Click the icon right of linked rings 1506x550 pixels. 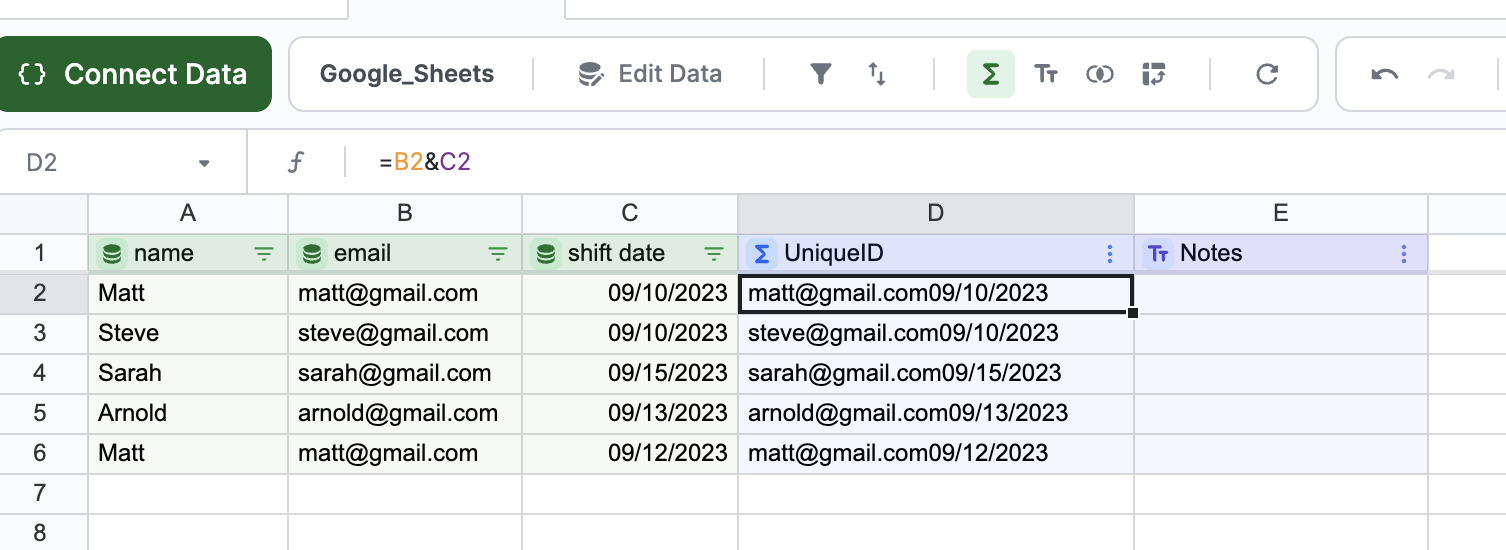(x=1154, y=74)
